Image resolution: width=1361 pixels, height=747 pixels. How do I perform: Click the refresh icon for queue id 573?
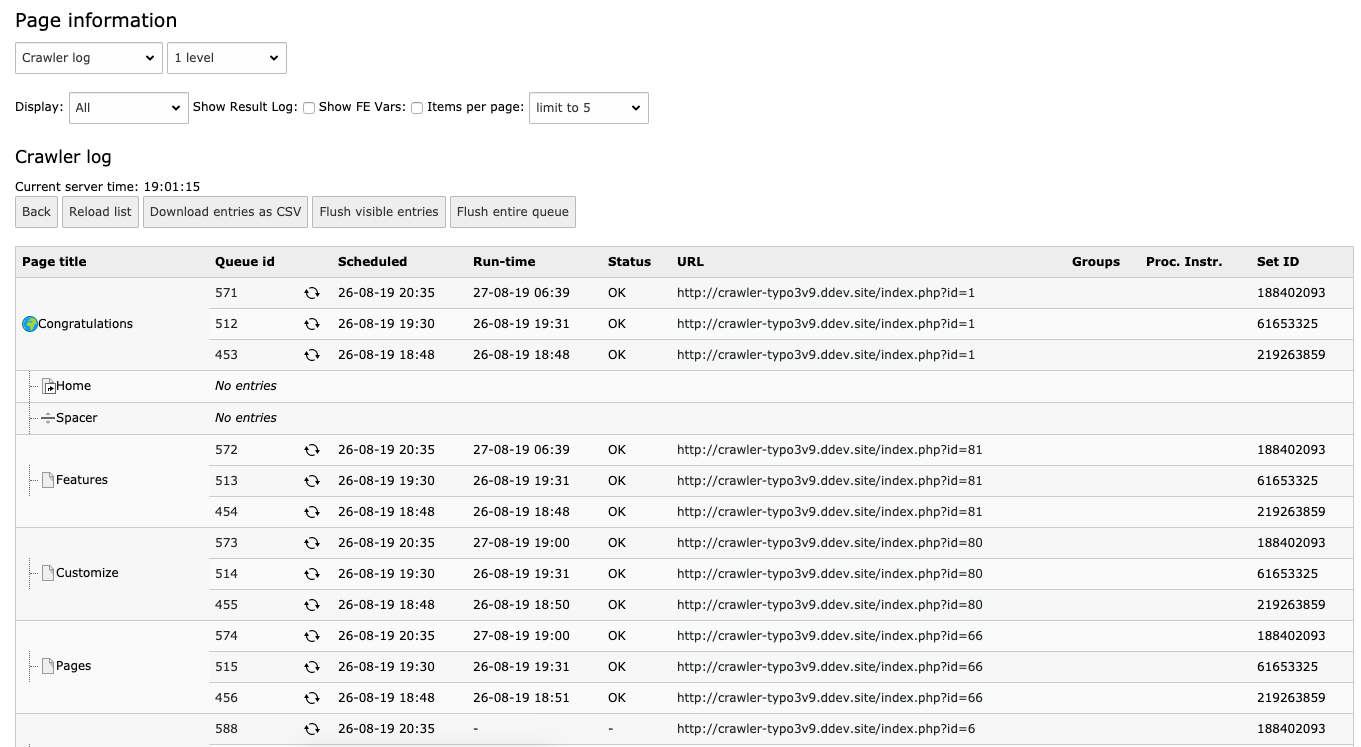pyautogui.click(x=312, y=543)
